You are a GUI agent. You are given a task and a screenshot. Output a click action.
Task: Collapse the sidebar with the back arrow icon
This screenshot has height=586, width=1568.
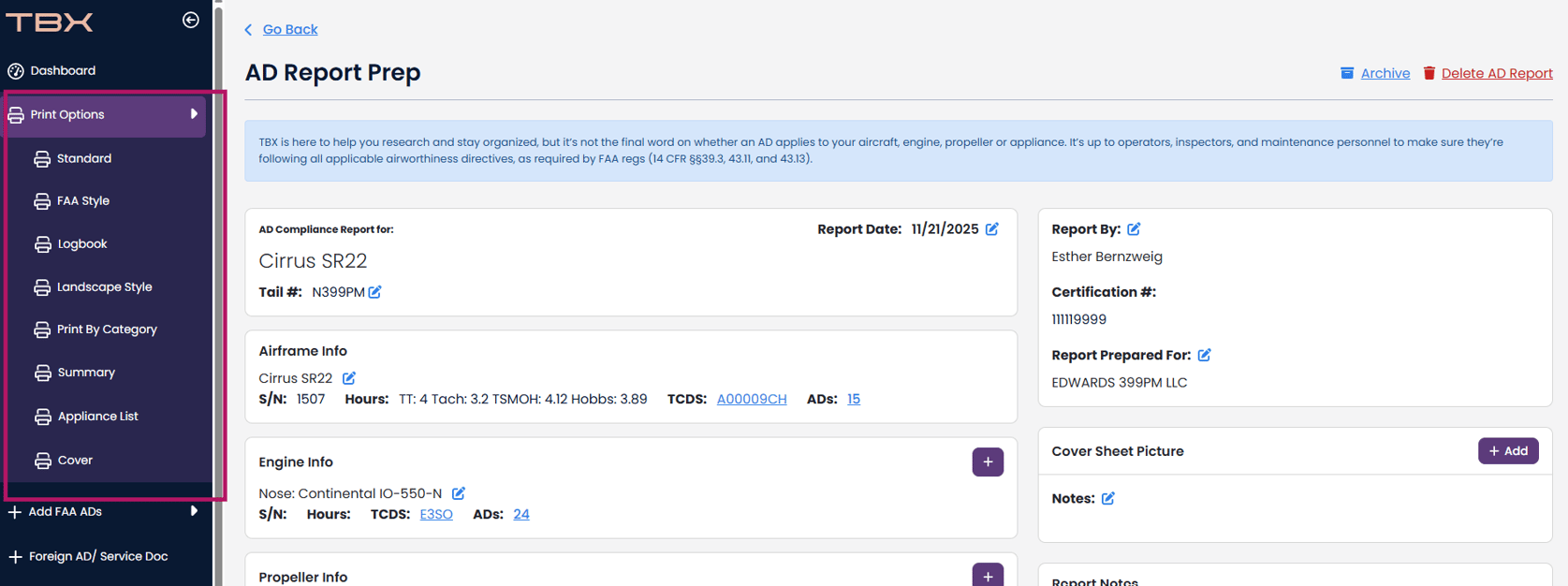pos(190,20)
